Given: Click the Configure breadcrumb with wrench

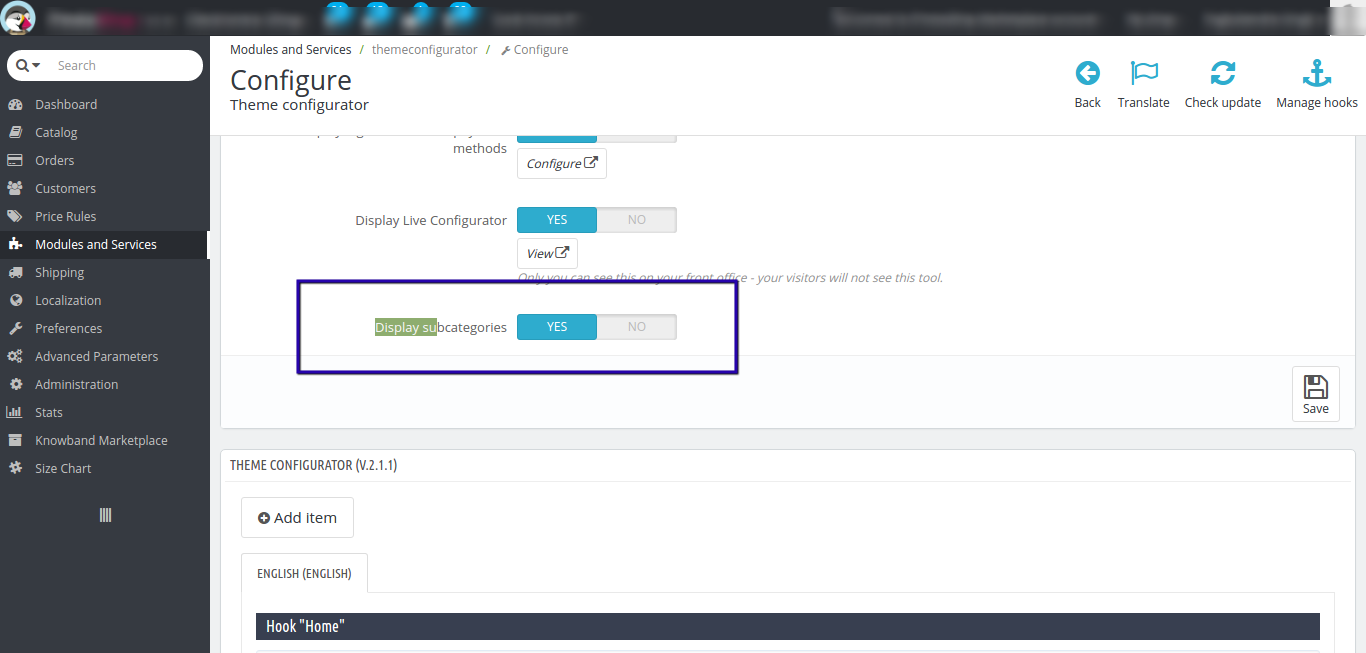Looking at the screenshot, I should point(534,49).
